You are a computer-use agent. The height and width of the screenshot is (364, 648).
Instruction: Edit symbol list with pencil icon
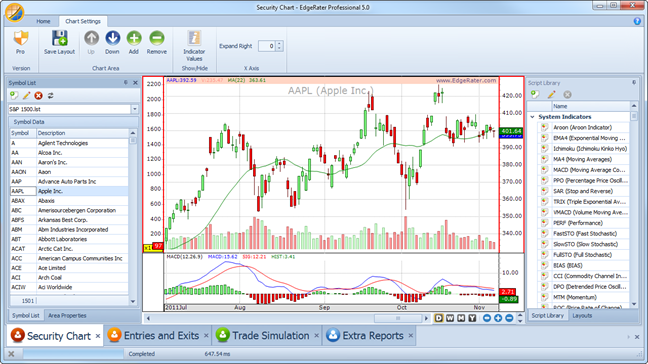pyautogui.click(x=26, y=95)
